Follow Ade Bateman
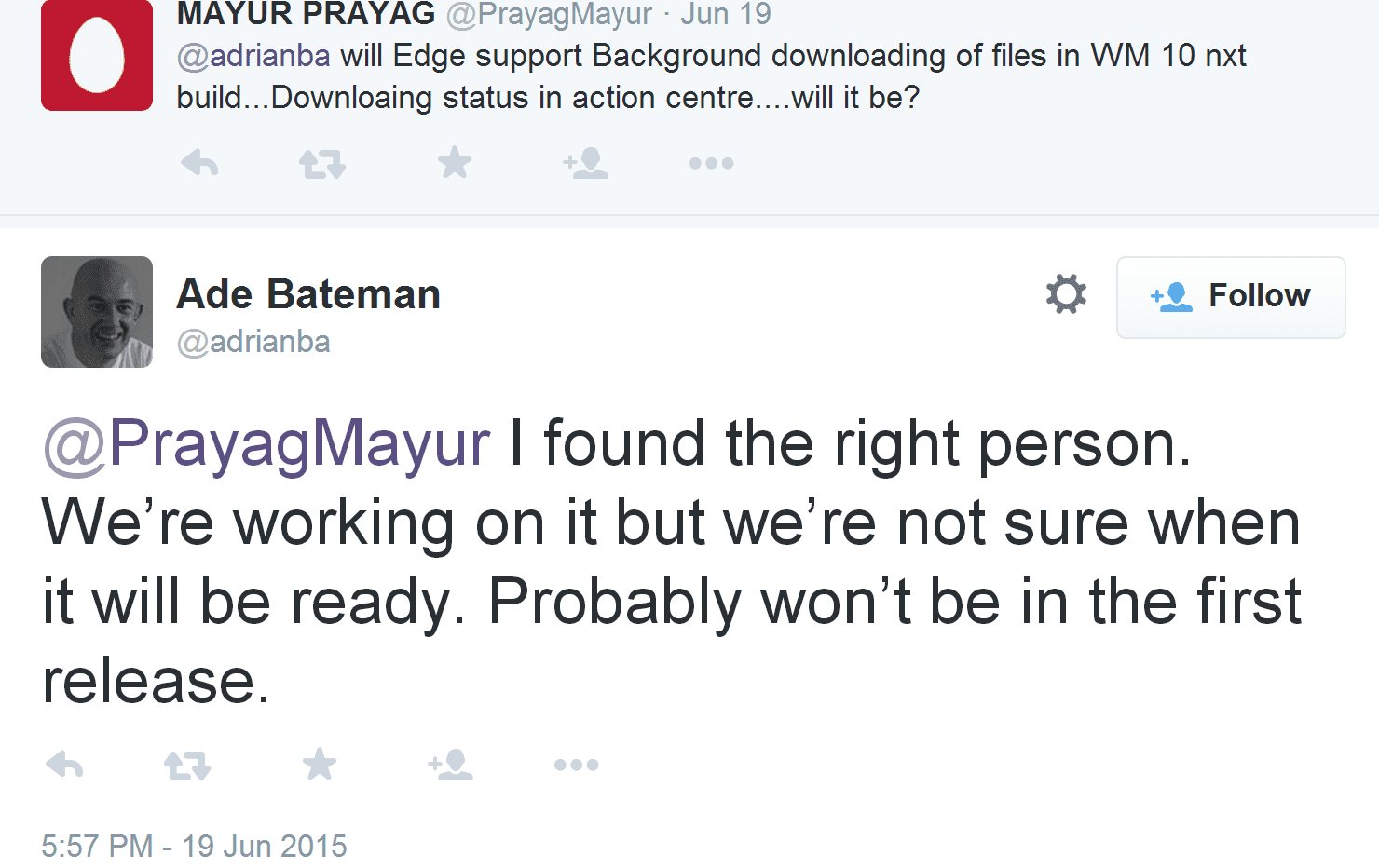 (x=1231, y=297)
